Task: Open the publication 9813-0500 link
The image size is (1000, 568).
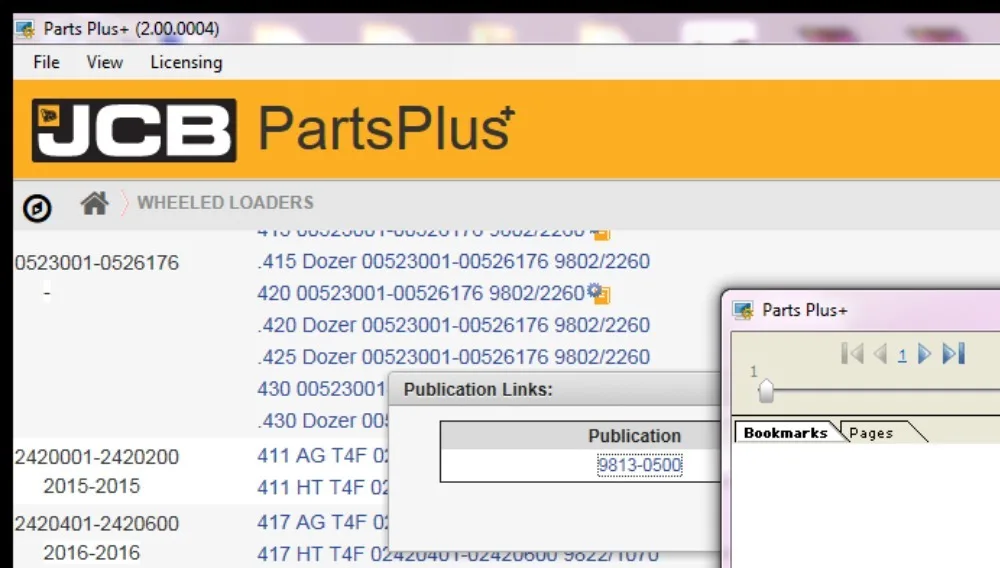Action: tap(640, 465)
